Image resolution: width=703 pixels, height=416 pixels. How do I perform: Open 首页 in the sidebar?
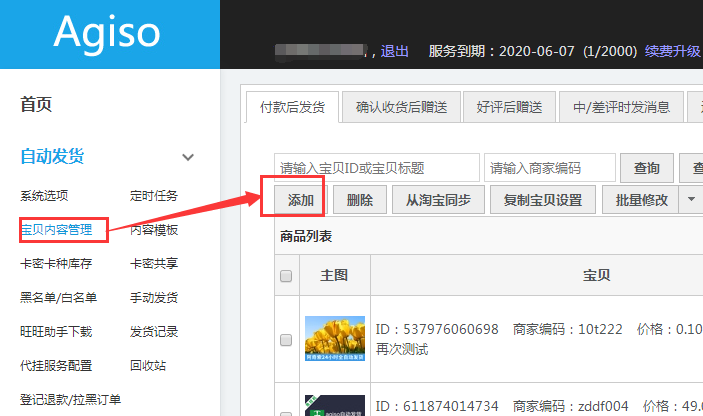point(36,104)
